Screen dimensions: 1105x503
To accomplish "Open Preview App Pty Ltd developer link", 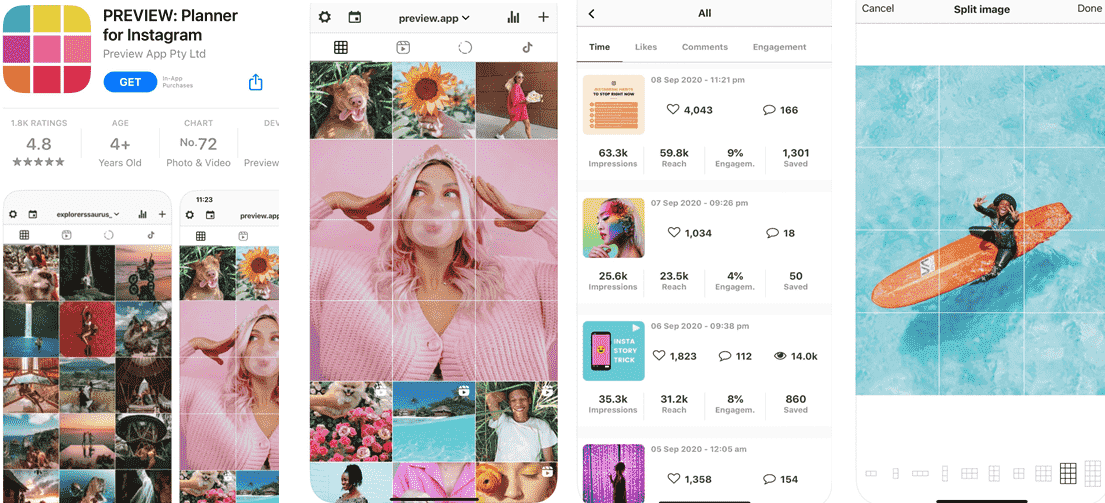I will pyautogui.click(x=154, y=54).
